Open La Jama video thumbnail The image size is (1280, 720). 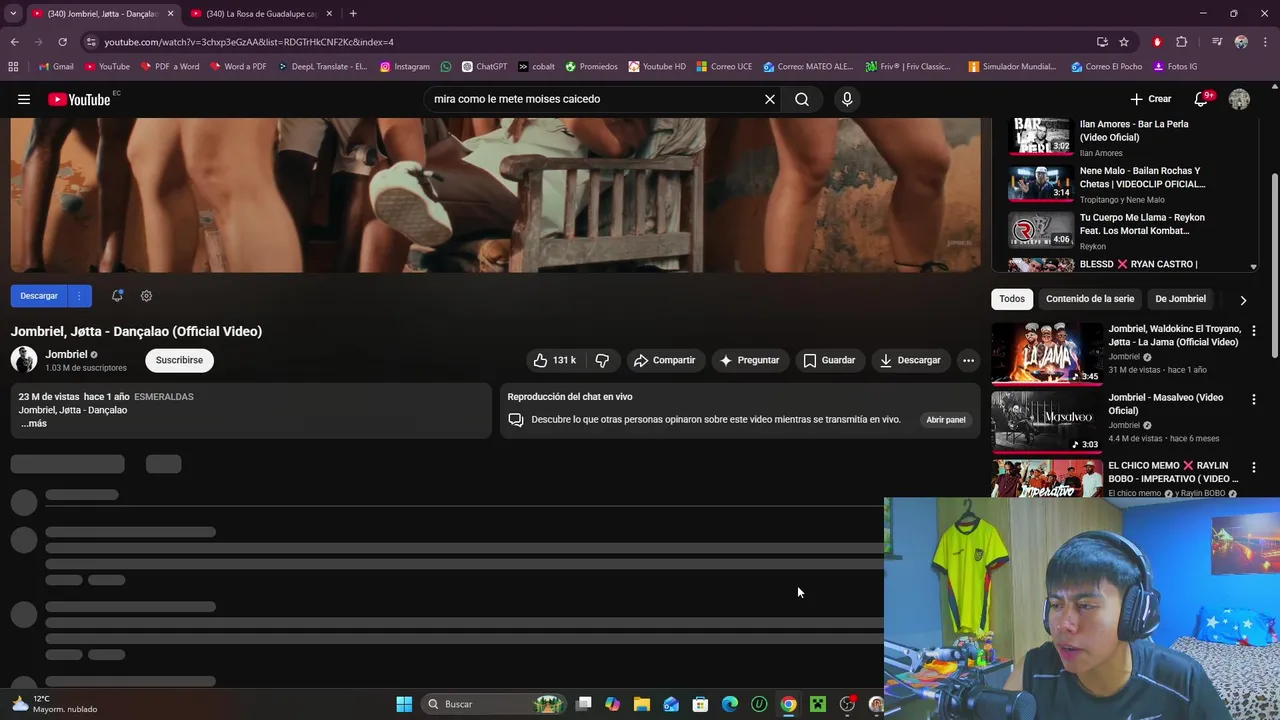click(1046, 353)
